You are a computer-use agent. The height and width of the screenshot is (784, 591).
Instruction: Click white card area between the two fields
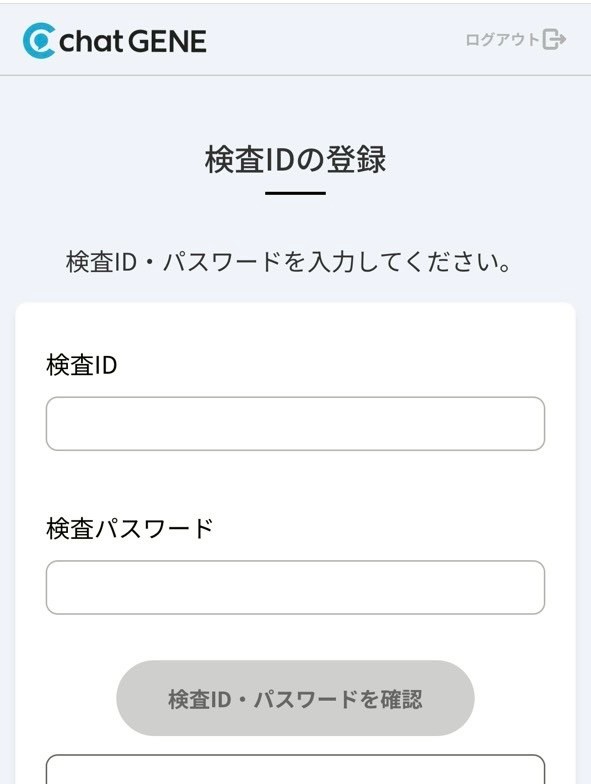pos(295,482)
